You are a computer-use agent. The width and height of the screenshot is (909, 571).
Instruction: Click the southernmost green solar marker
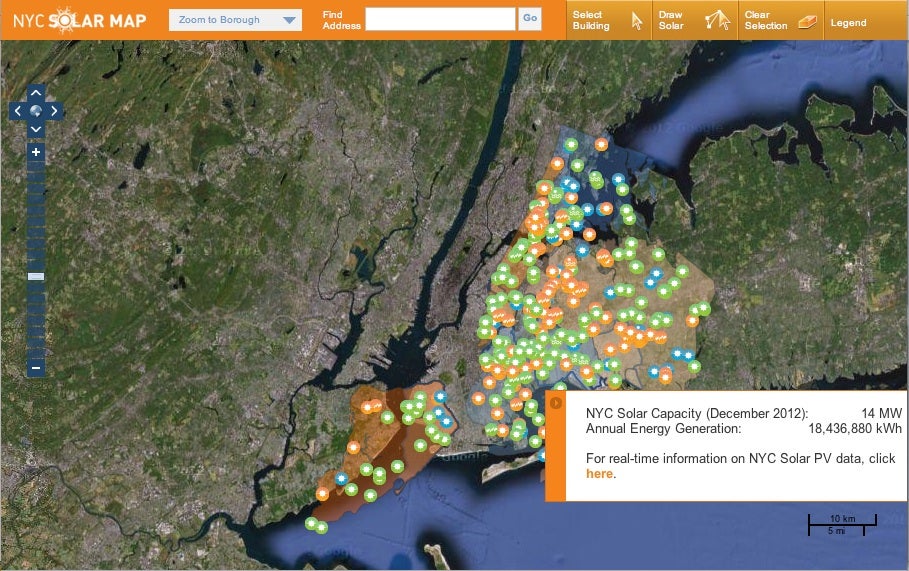320,527
